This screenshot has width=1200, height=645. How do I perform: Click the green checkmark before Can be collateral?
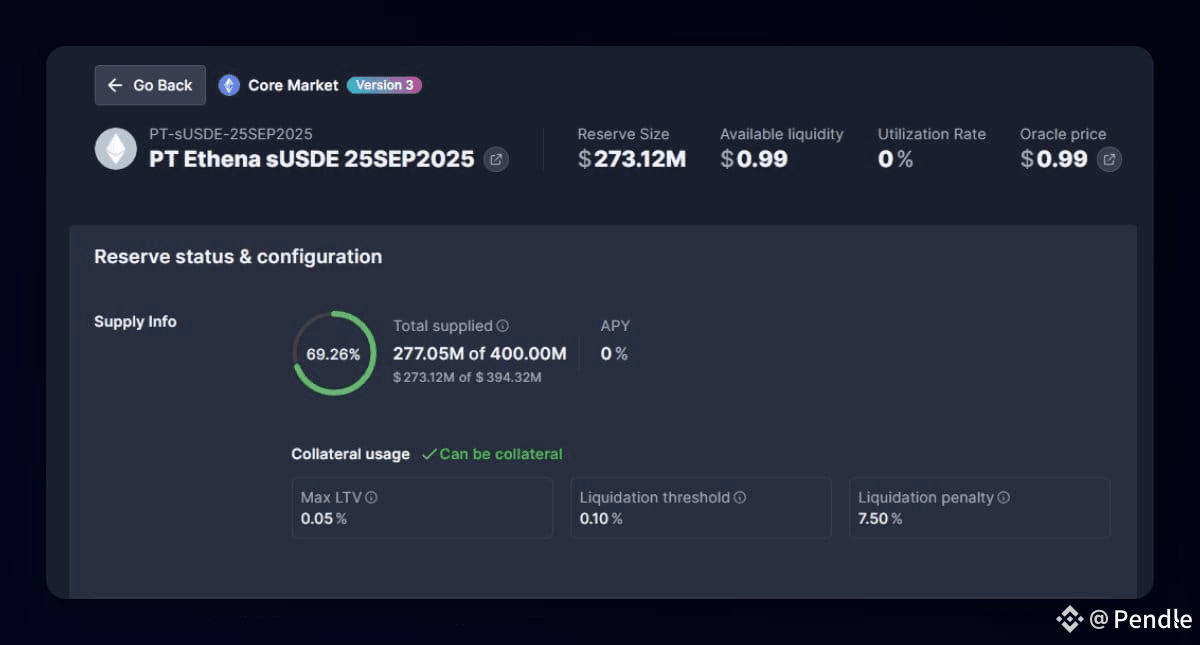429,454
